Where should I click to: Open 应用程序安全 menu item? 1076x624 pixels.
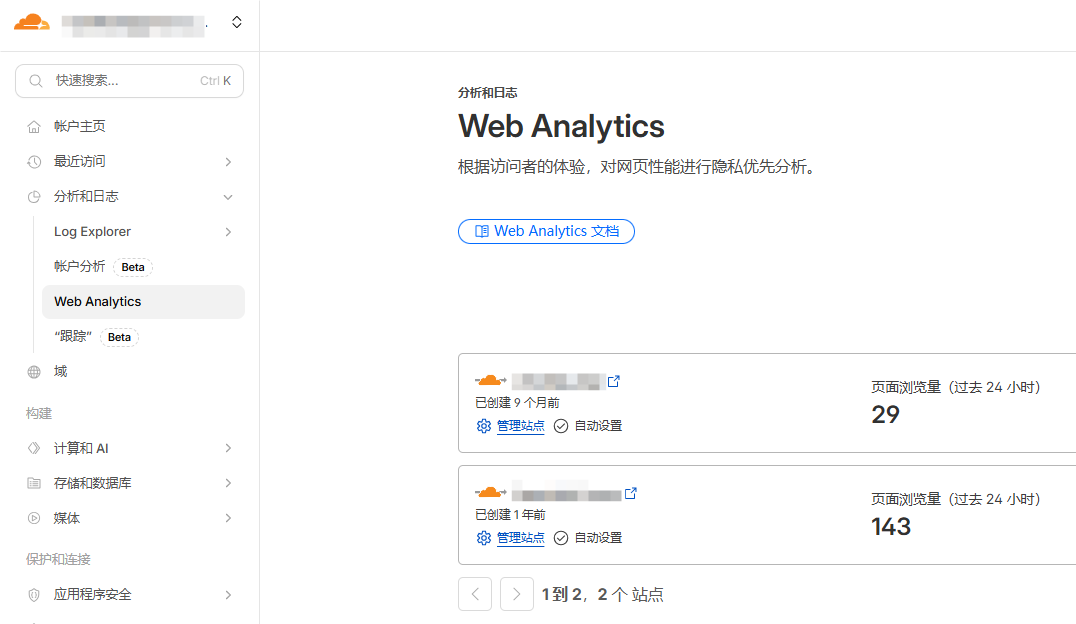(93, 594)
